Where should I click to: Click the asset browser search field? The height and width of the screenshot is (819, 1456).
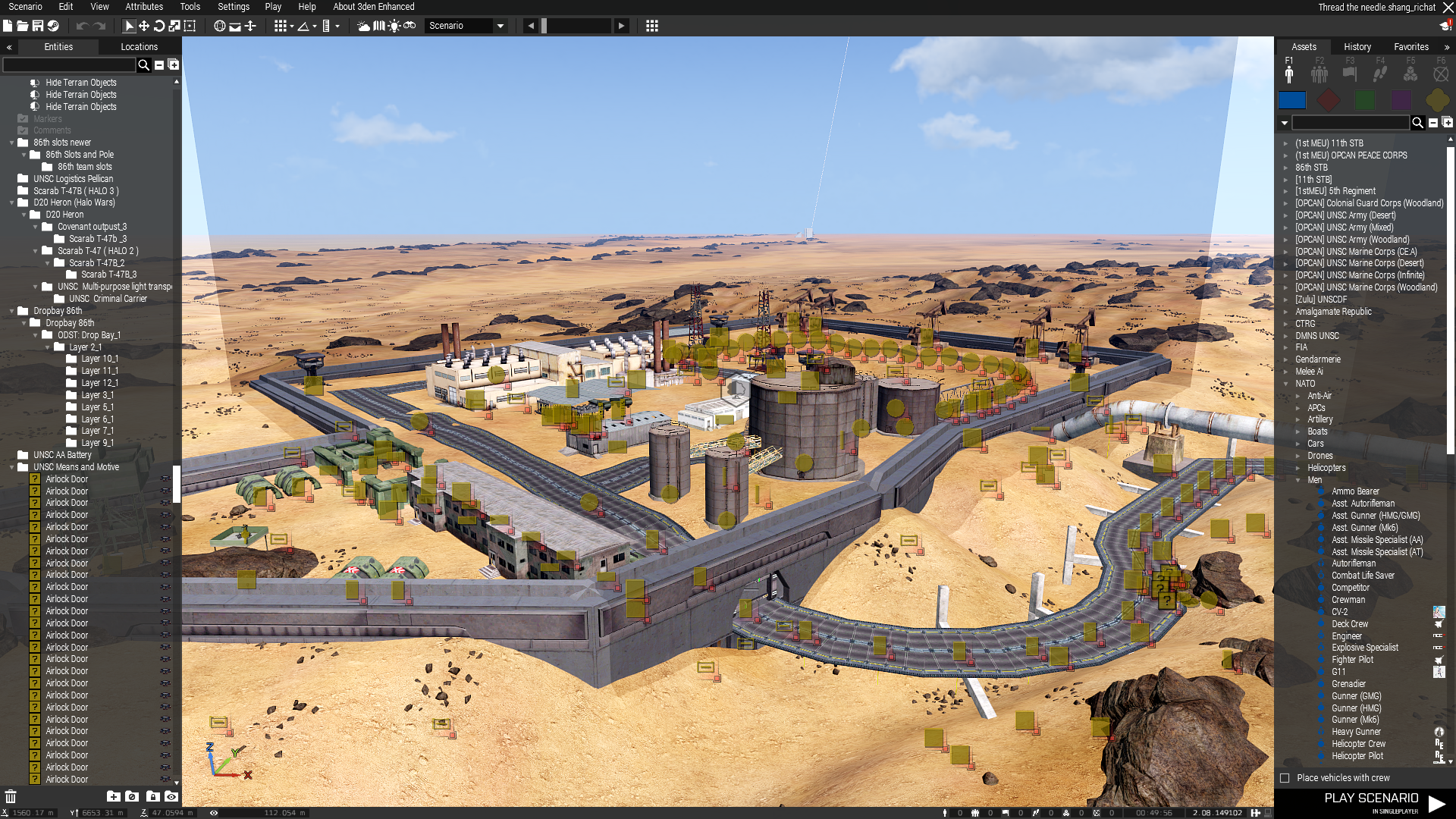click(1351, 123)
